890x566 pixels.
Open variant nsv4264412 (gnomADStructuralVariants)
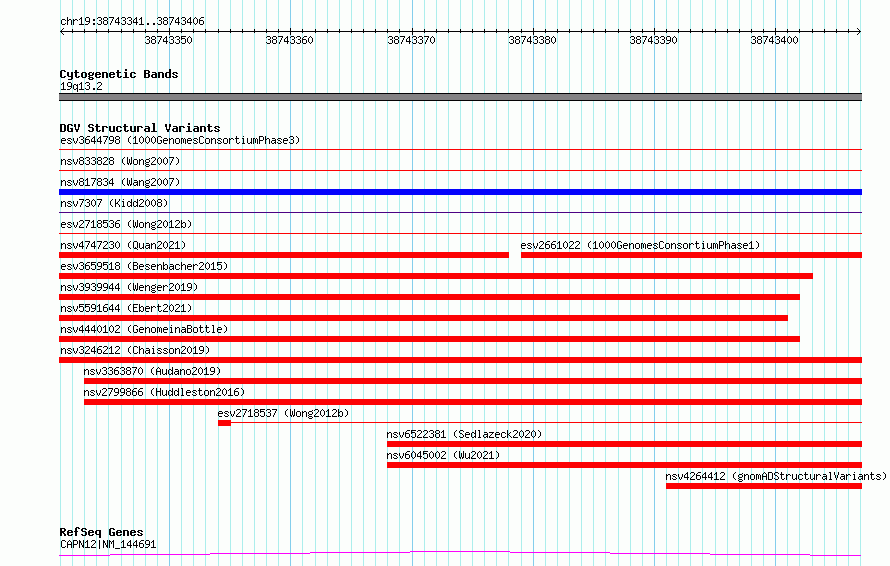pos(776,476)
